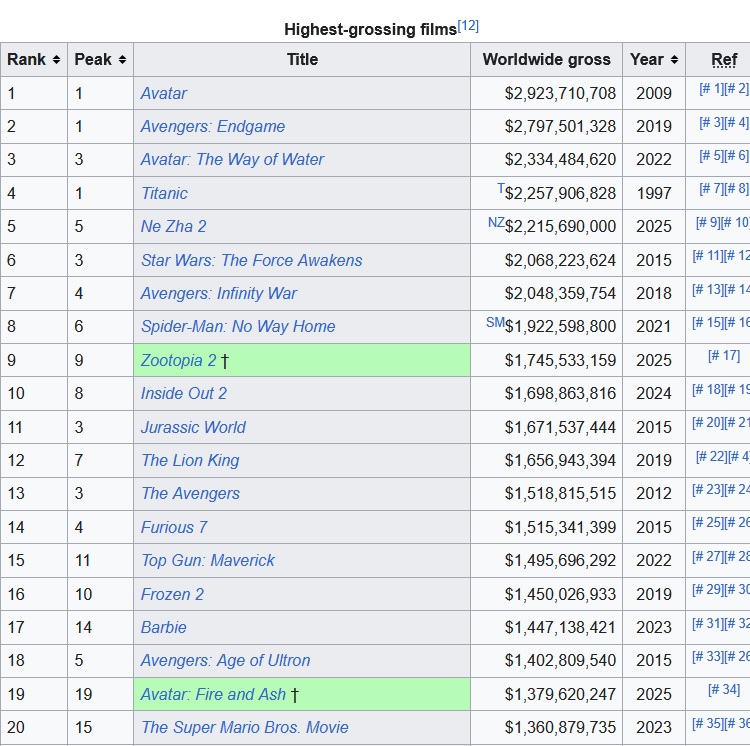Screen dimensions: 750x746
Task: Click the NZ note beside Ne Zha 2 gross
Action: 496,222
